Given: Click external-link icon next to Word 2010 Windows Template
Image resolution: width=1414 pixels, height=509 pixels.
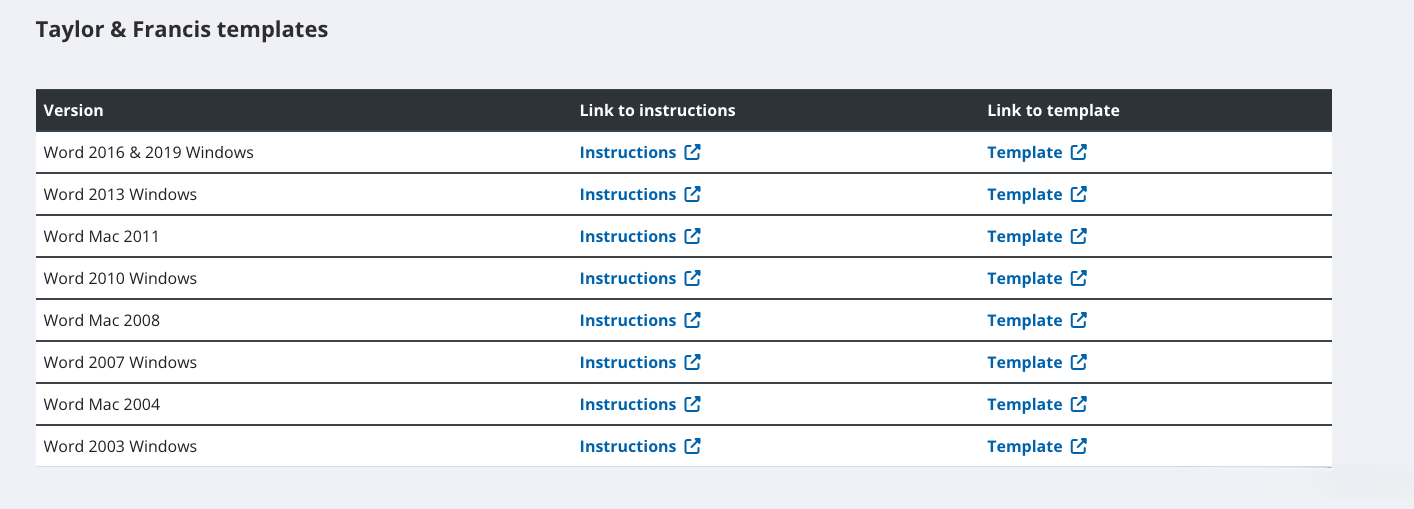Looking at the screenshot, I should click(x=1078, y=279).
